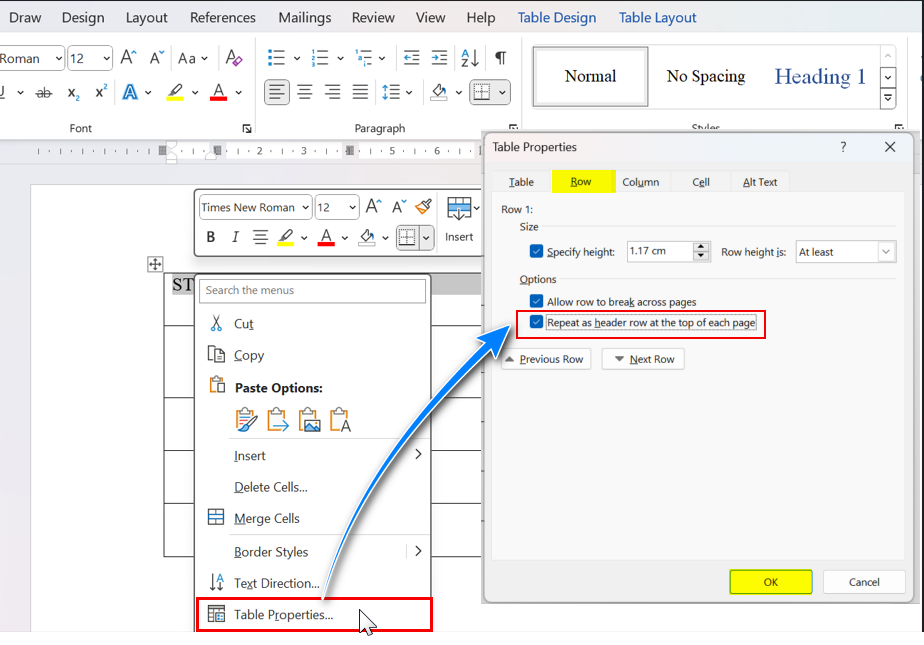Viewport: 924px width, 645px height.
Task: Click the Clear All Formatting icon
Action: (x=233, y=58)
